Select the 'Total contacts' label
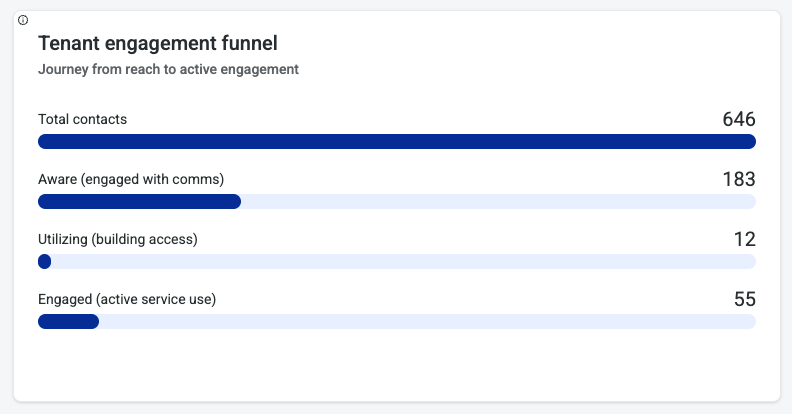Viewport: 792px width, 414px height. (x=82, y=119)
